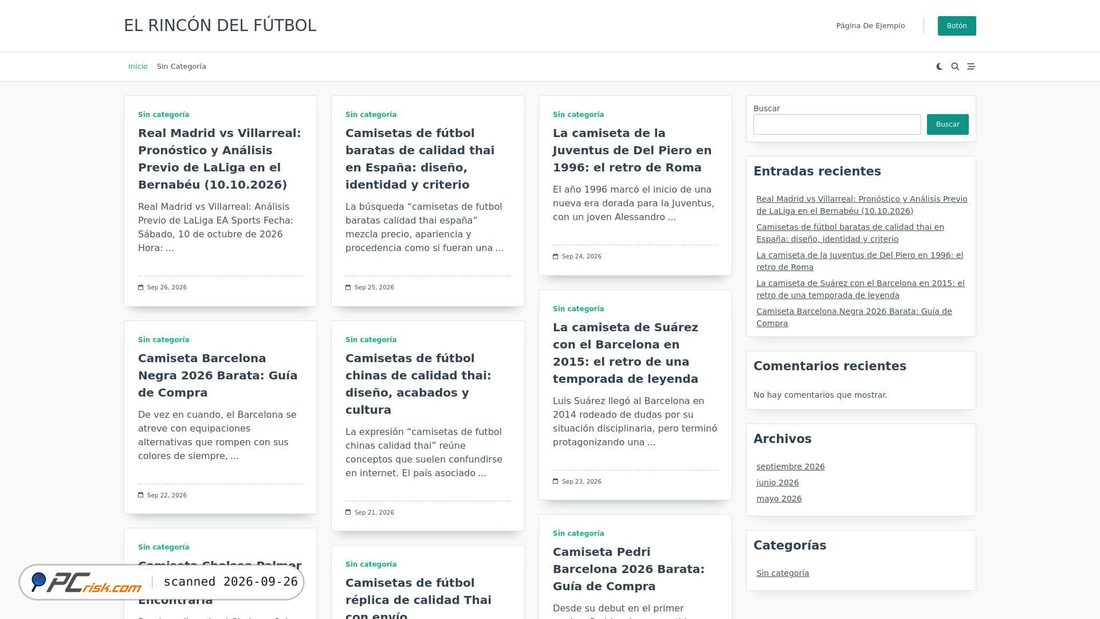Open the Real Madrid vs Villarreal article title
The image size is (1100, 619).
(220, 159)
